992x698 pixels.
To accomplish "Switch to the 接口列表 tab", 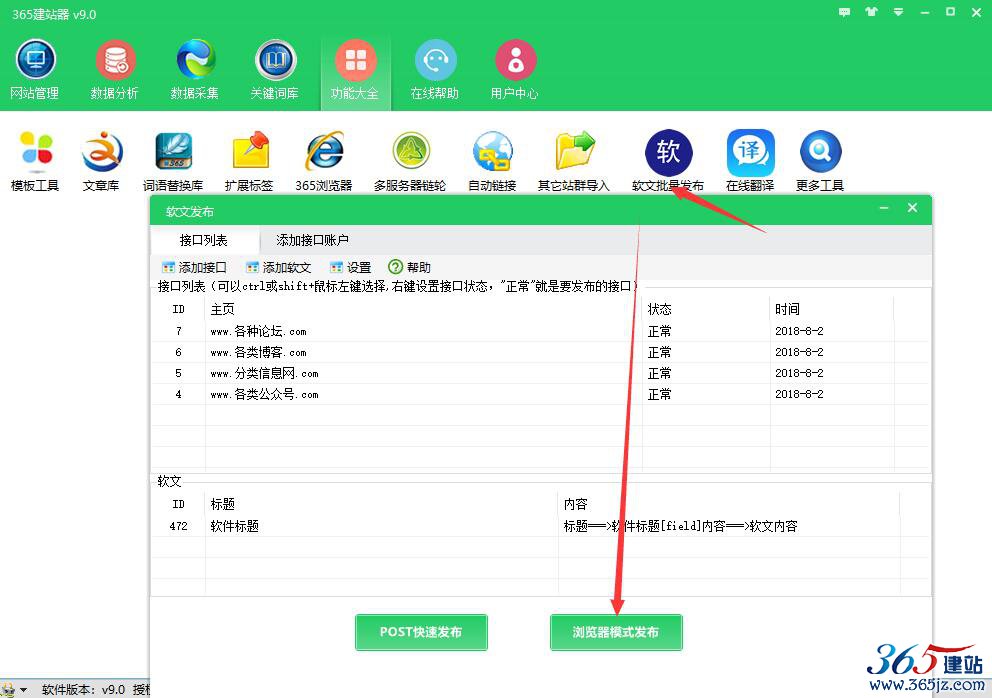I will click(204, 240).
